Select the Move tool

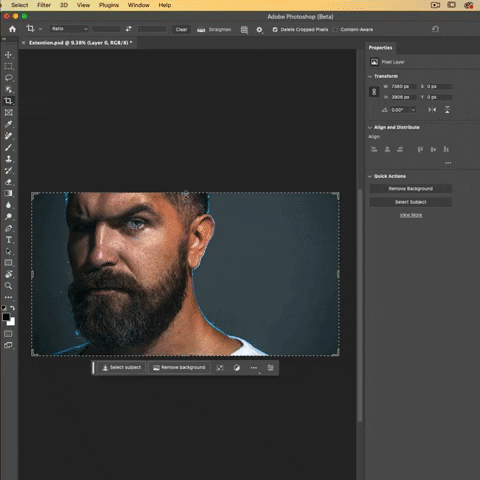click(x=9, y=55)
